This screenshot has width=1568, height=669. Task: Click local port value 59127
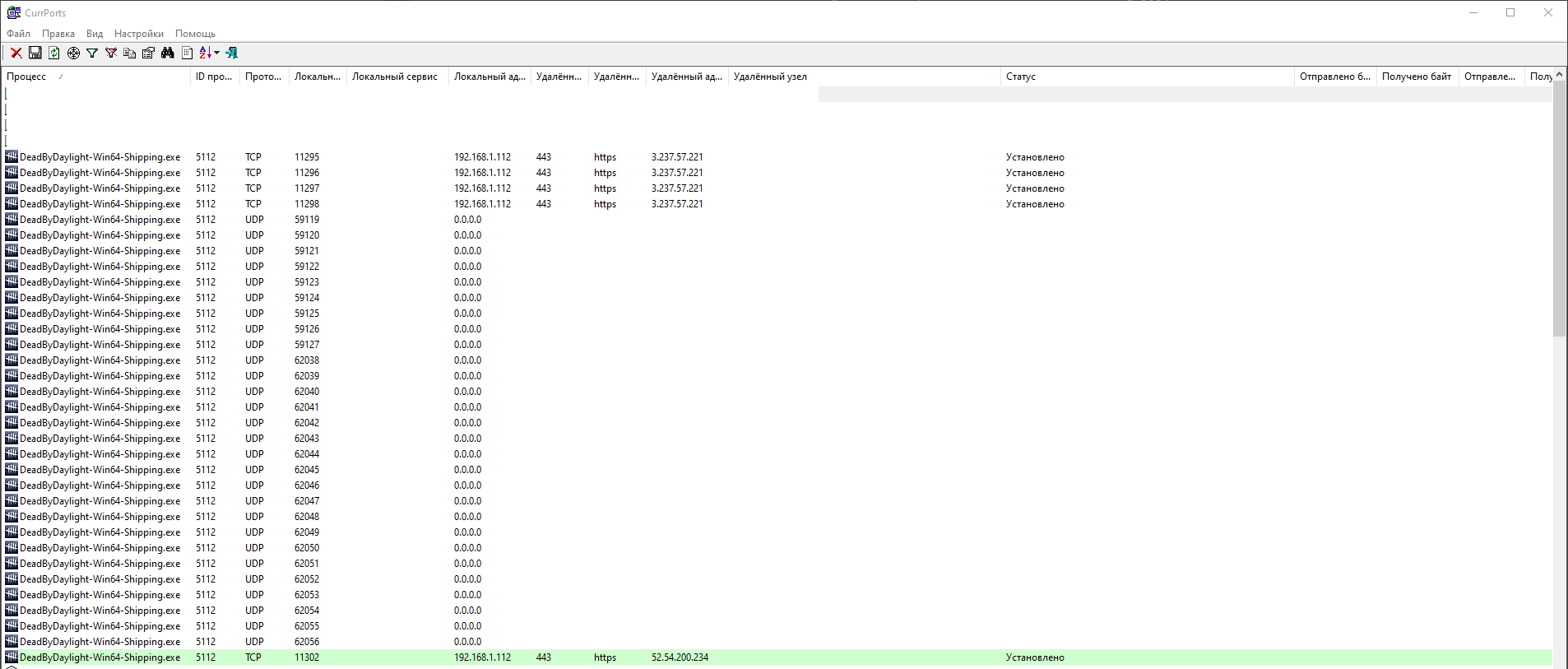tap(307, 344)
